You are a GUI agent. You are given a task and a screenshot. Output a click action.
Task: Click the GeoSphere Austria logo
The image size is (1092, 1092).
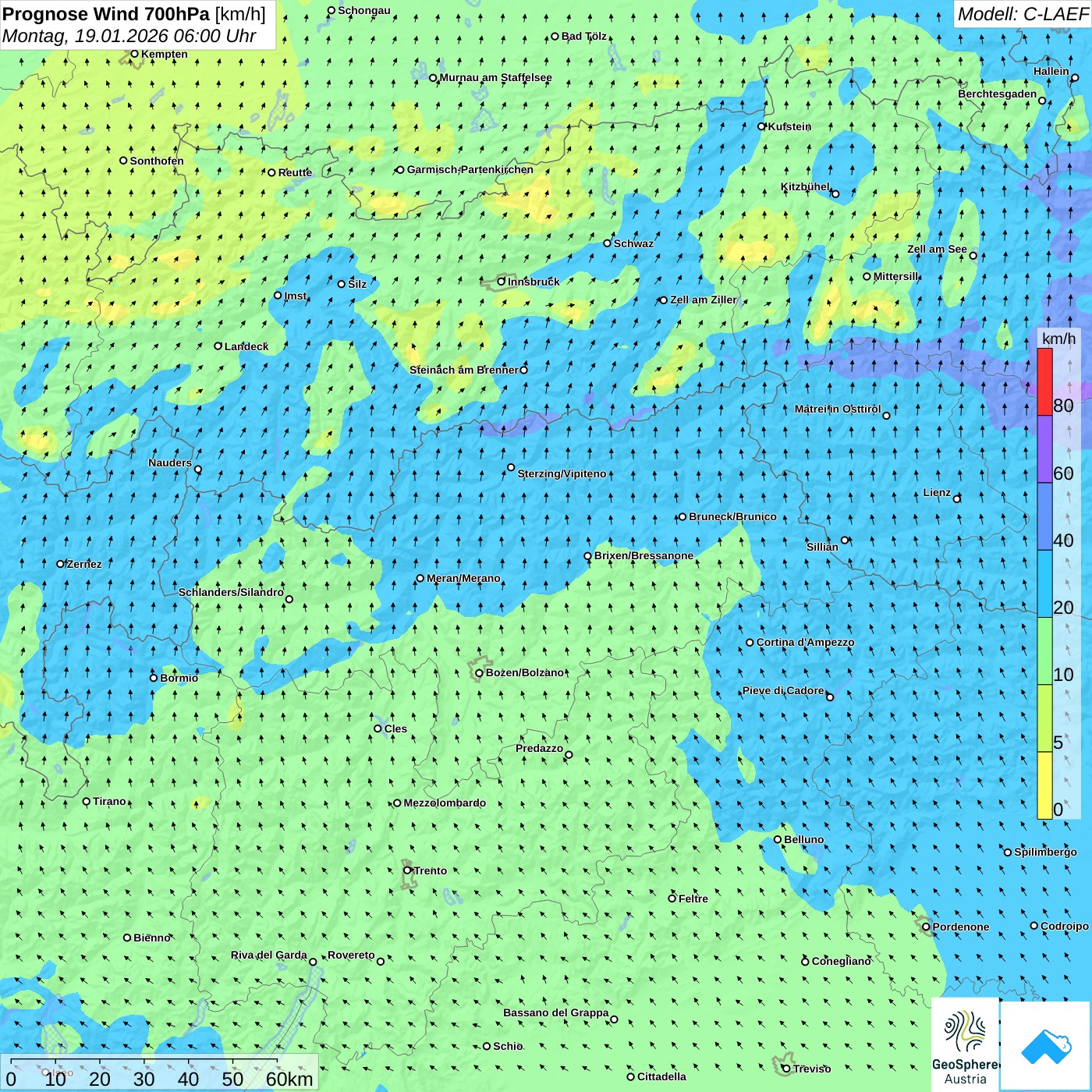pos(965,1045)
